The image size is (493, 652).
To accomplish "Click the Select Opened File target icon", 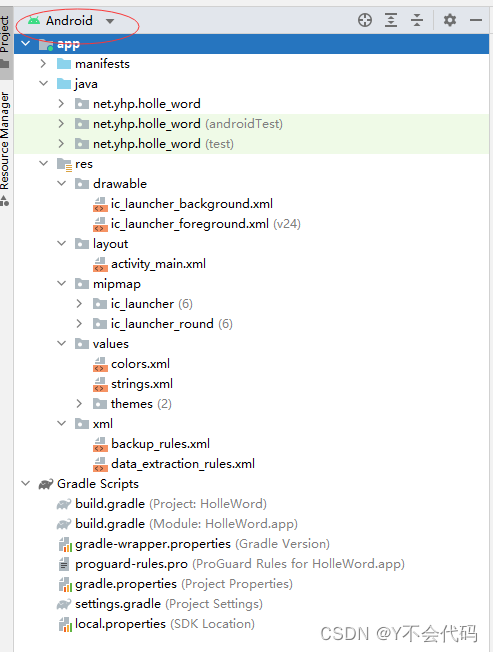I will (365, 20).
